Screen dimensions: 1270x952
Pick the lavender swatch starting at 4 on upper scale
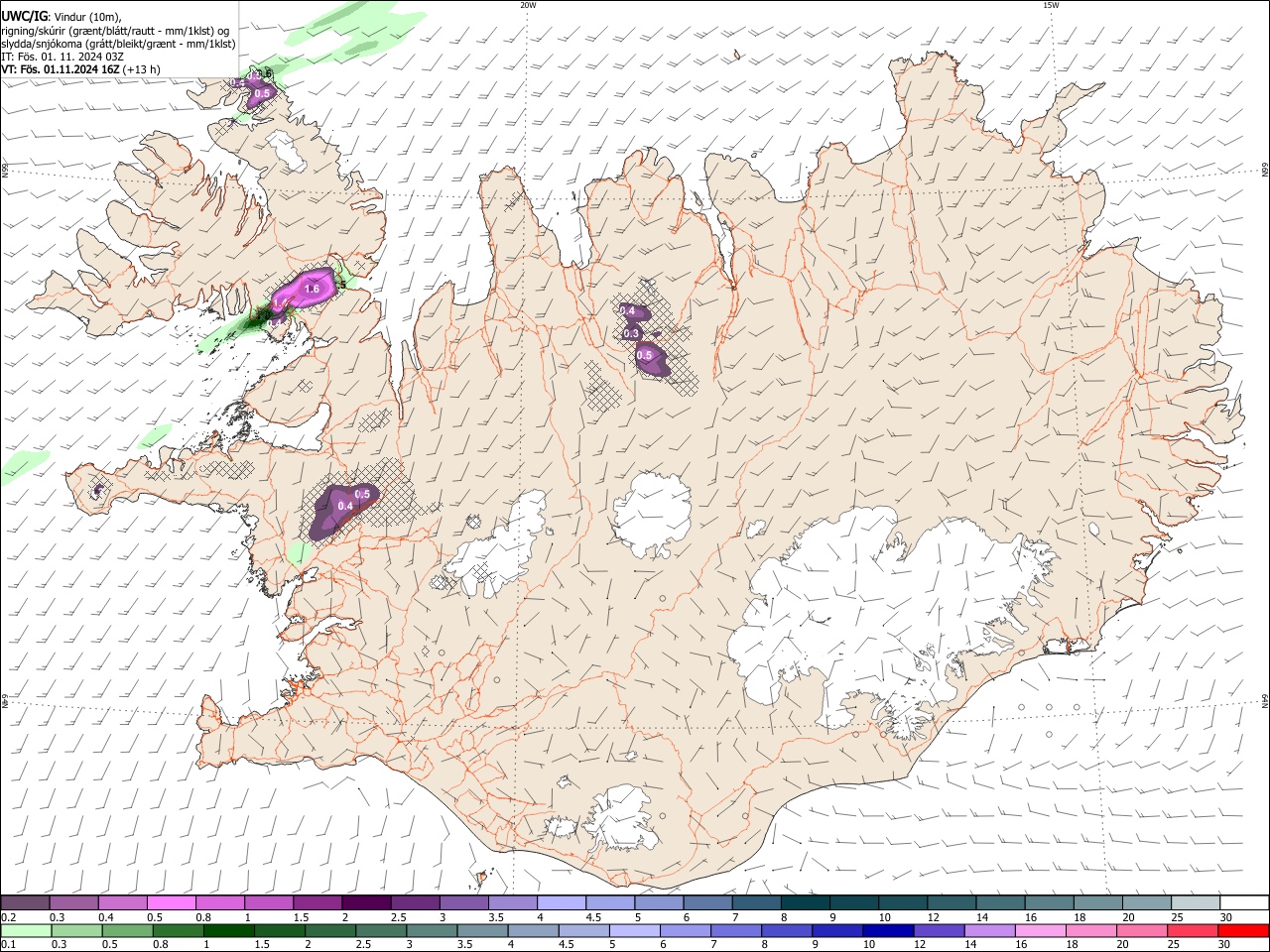point(561,903)
